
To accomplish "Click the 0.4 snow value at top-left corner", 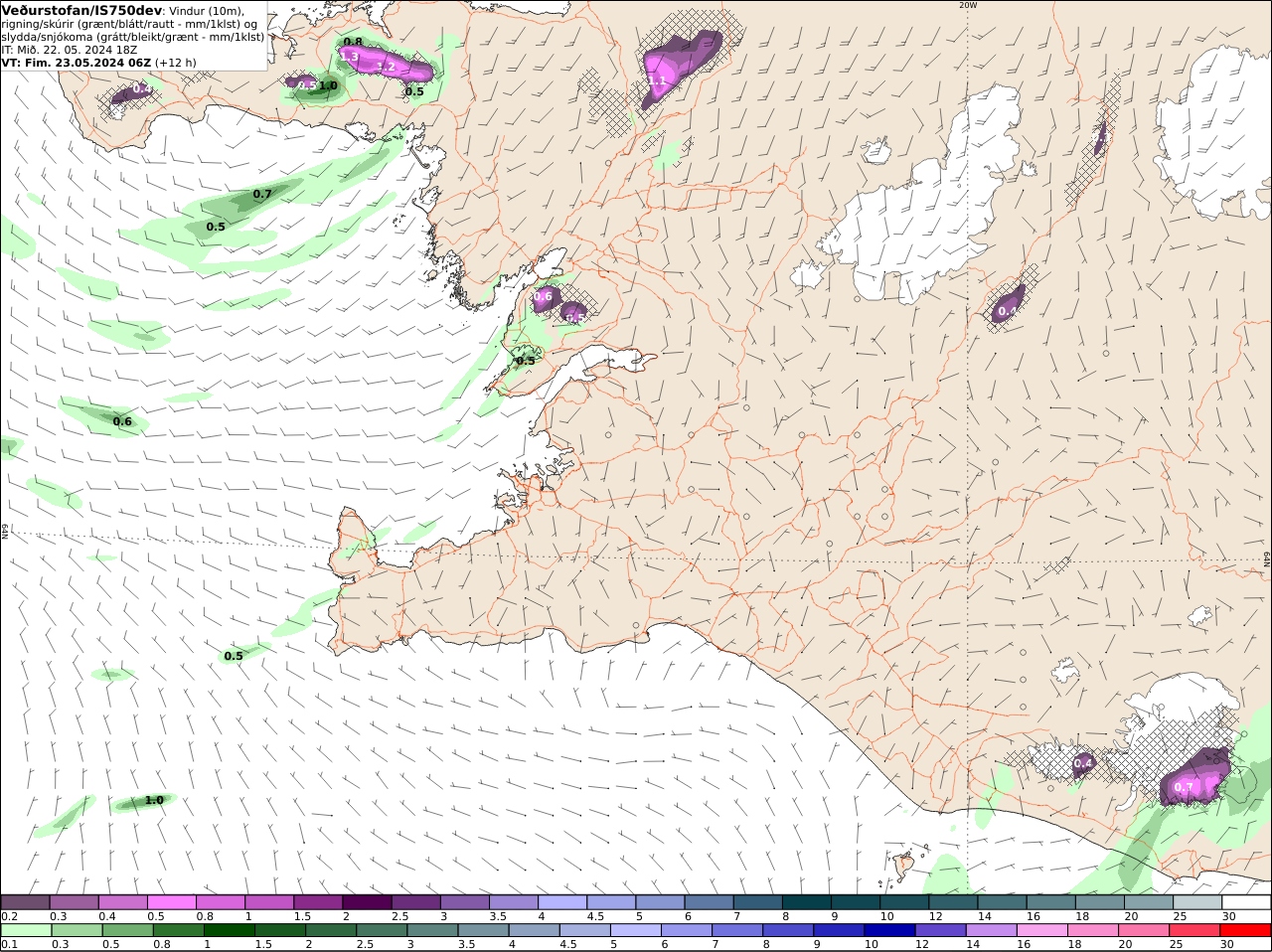I will pyautogui.click(x=142, y=89).
